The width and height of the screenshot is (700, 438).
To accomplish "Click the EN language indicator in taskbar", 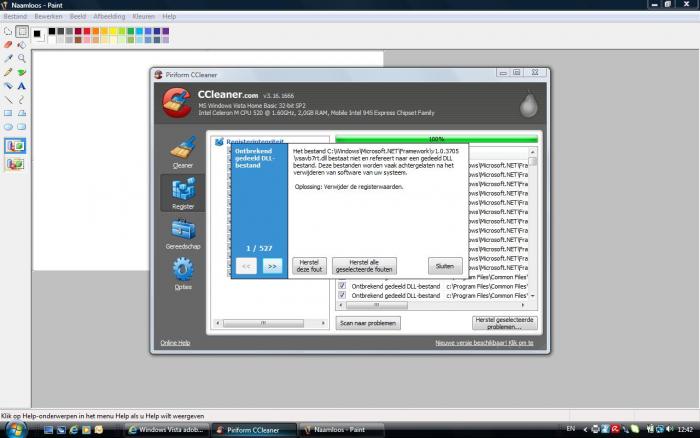I will (x=571, y=429).
